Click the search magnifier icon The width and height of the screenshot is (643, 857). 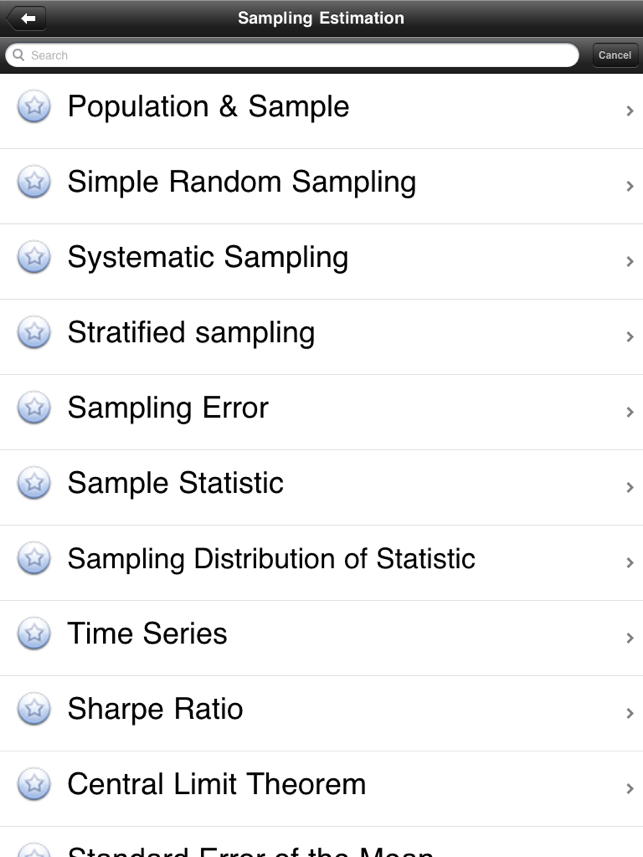pyautogui.click(x=18, y=56)
